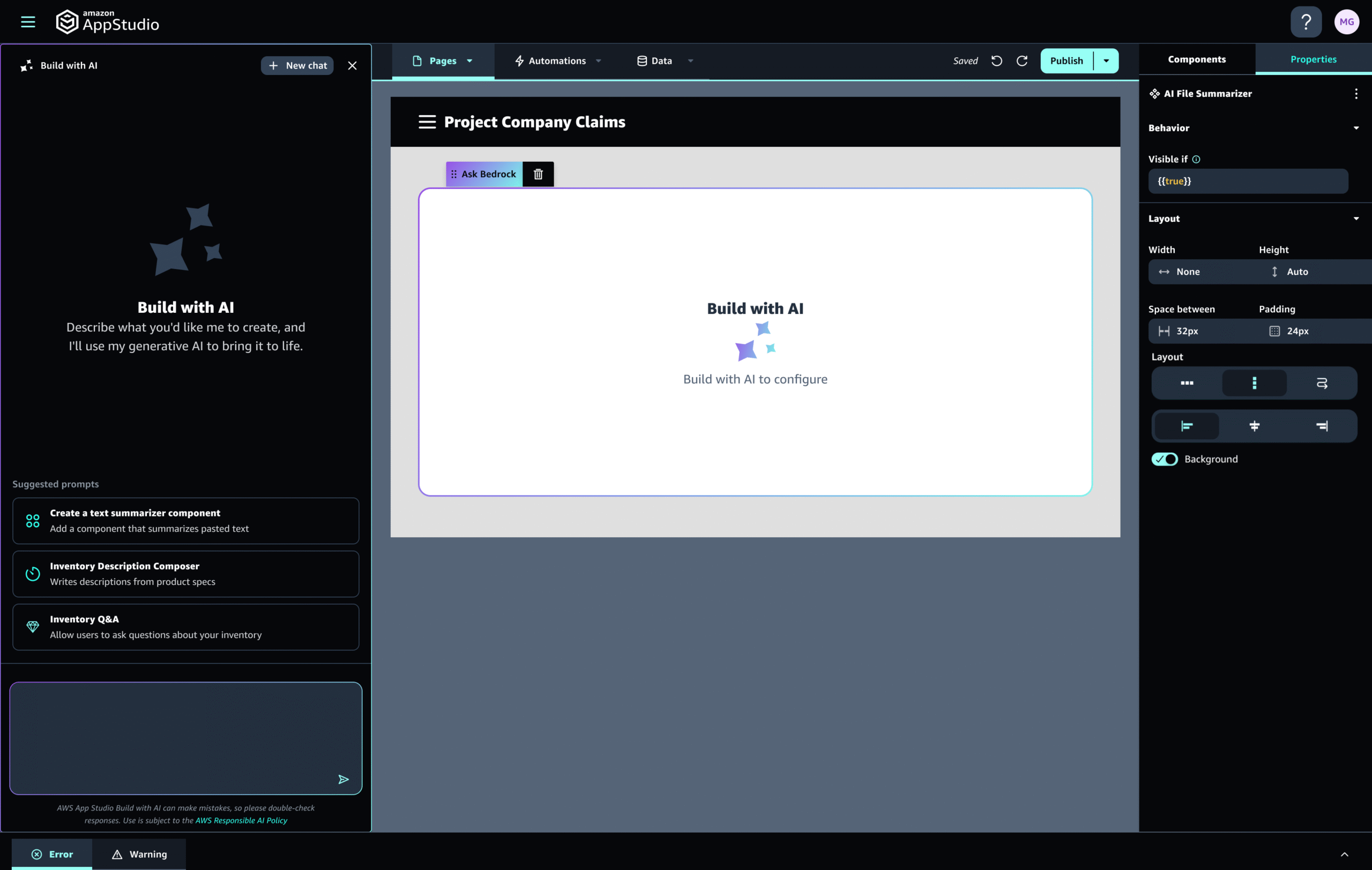Expand the bottom debug panel chevron
Viewport: 1372px width, 870px height.
click(x=1344, y=854)
